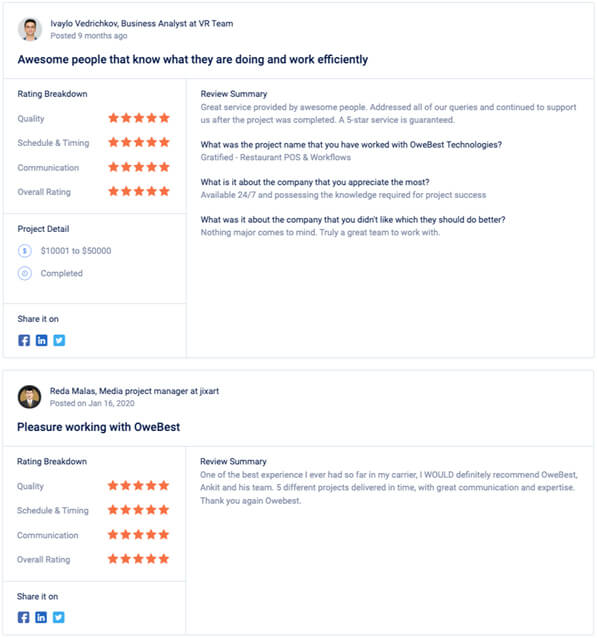Click the 'Posted on Jan 16, 2020' date

coord(92,403)
